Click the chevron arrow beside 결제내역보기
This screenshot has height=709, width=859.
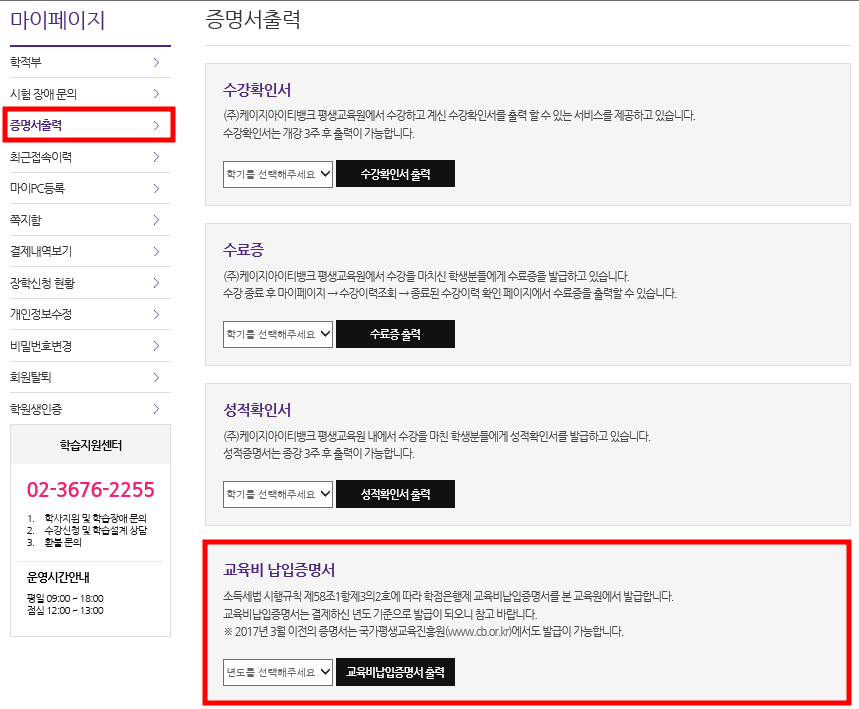[156, 251]
